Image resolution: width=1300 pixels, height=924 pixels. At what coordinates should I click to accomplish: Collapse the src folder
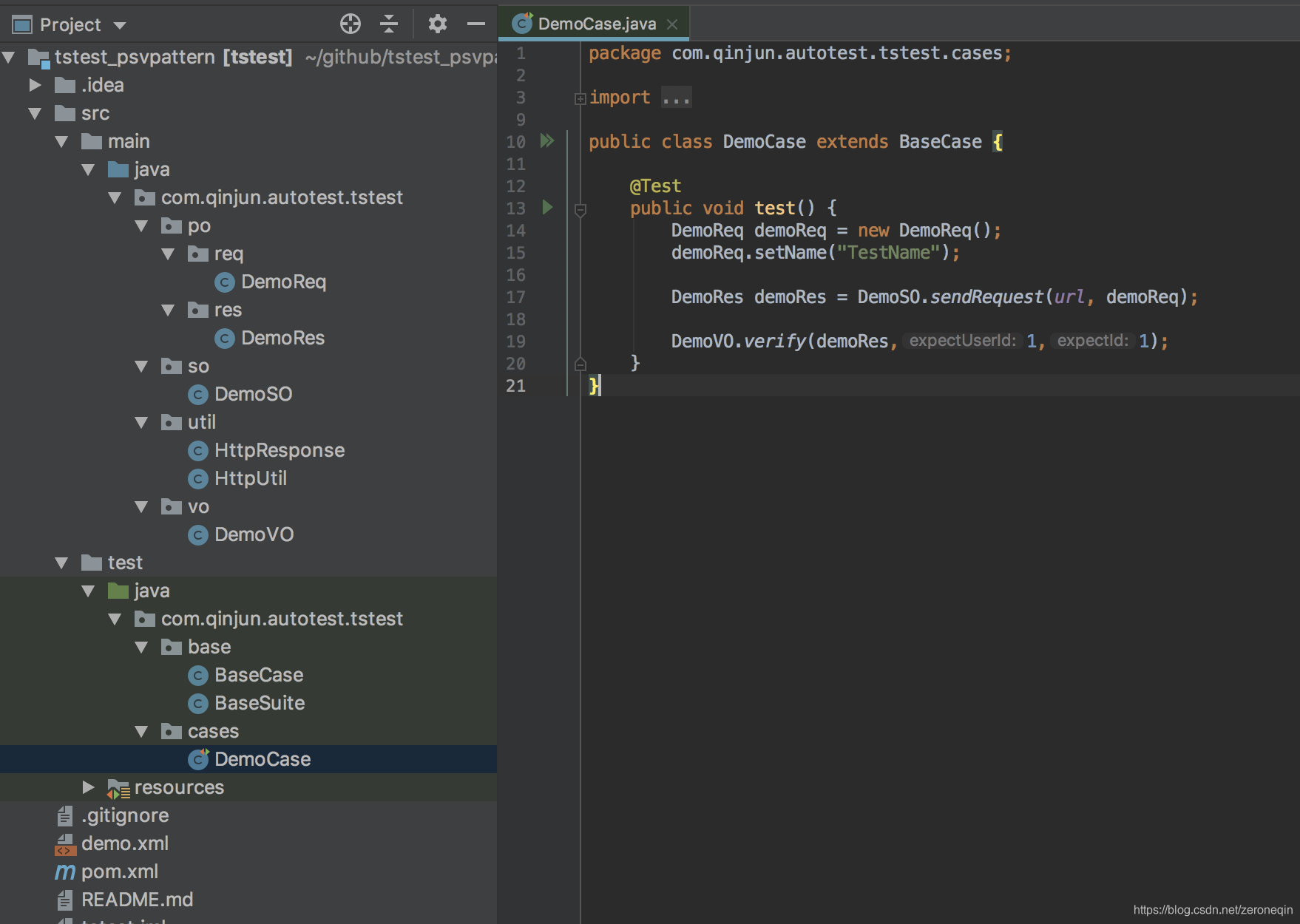pyautogui.click(x=35, y=113)
